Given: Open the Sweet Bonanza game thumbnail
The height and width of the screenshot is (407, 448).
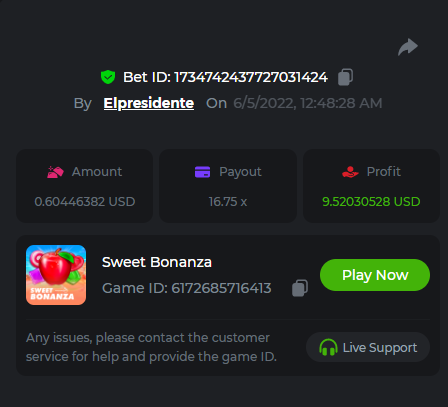Looking at the screenshot, I should [56, 275].
